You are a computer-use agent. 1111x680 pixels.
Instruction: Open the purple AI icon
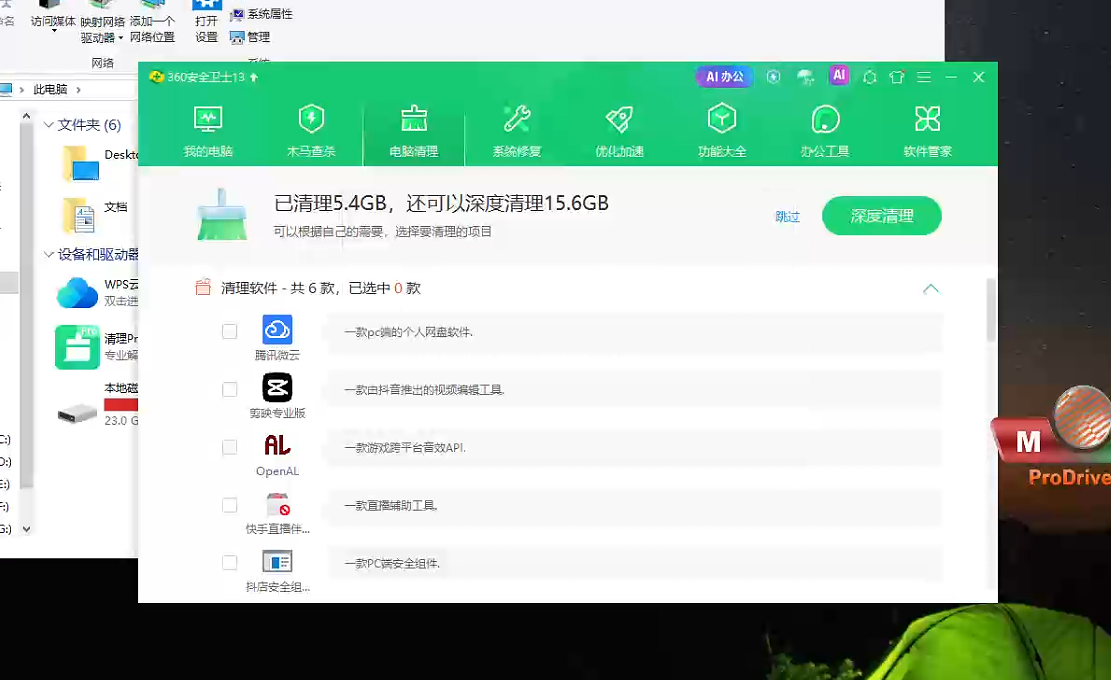(839, 75)
